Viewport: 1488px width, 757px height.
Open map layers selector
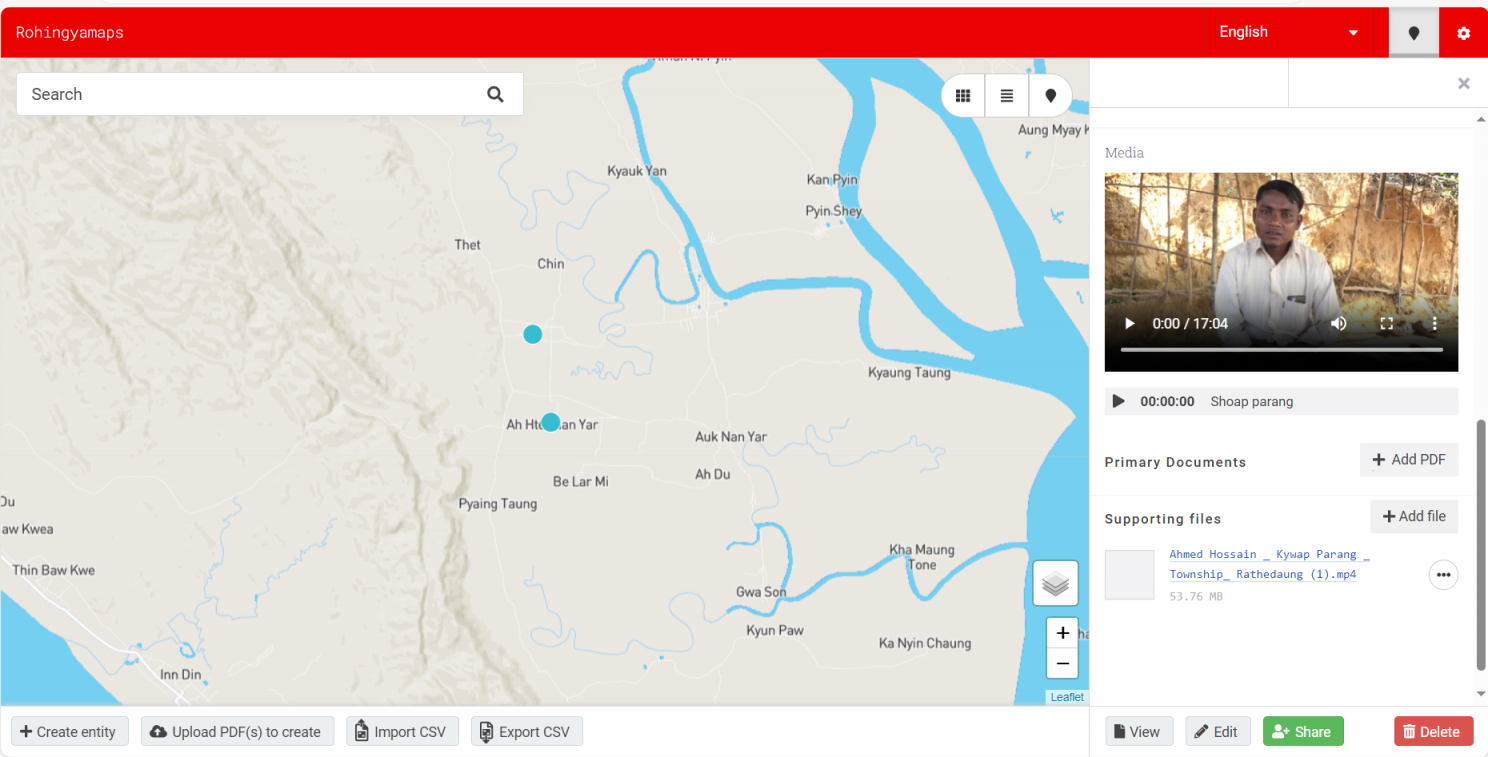click(1056, 583)
